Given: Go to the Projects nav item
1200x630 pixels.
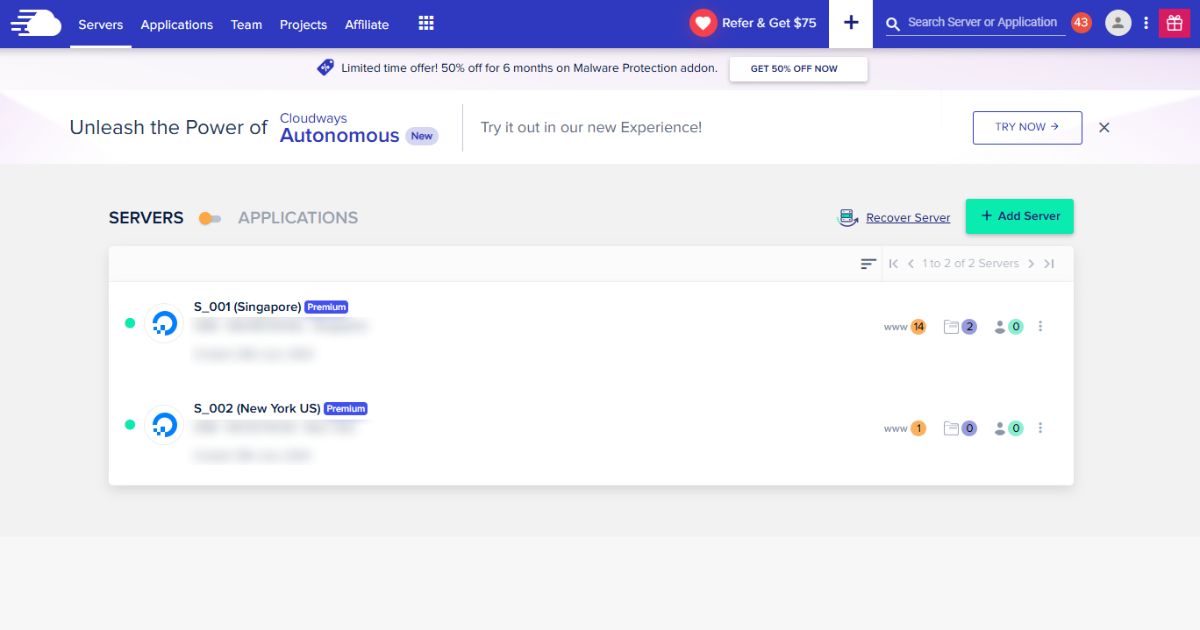Looking at the screenshot, I should (x=303, y=24).
